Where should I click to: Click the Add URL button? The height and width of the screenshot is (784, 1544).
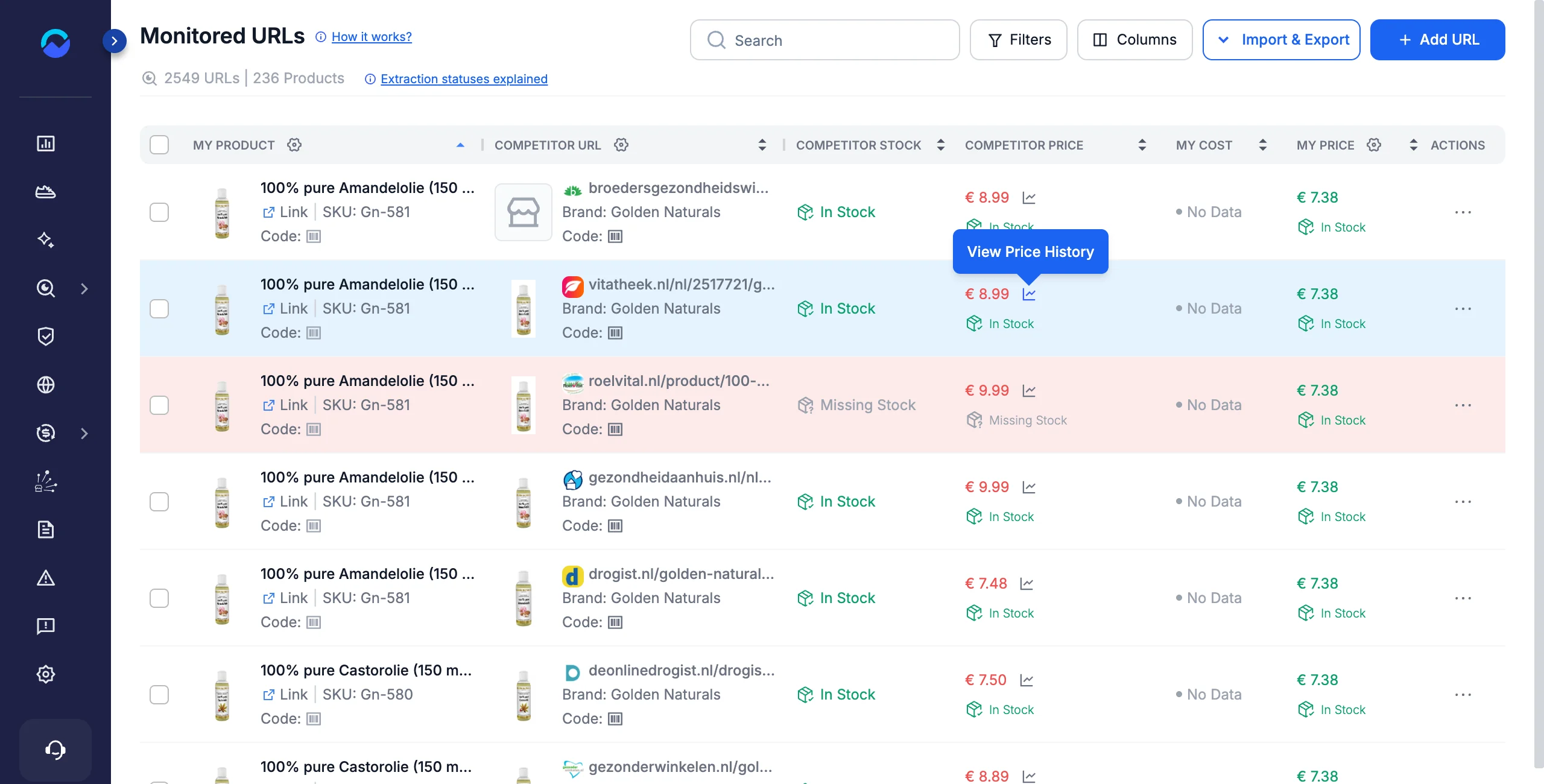(1438, 40)
